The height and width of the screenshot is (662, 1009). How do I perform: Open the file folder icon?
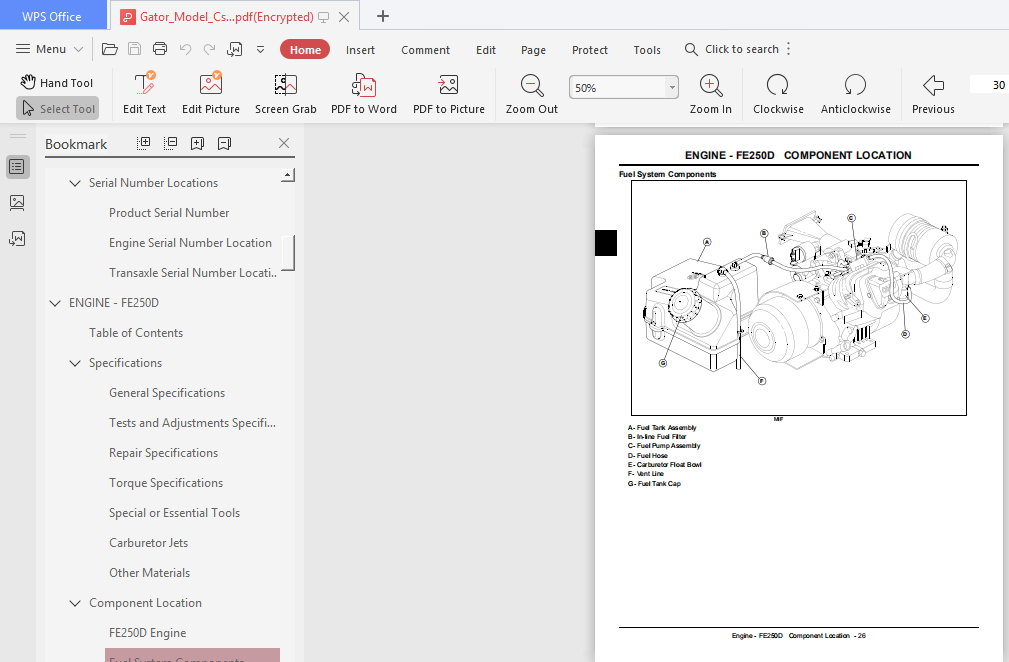point(109,49)
